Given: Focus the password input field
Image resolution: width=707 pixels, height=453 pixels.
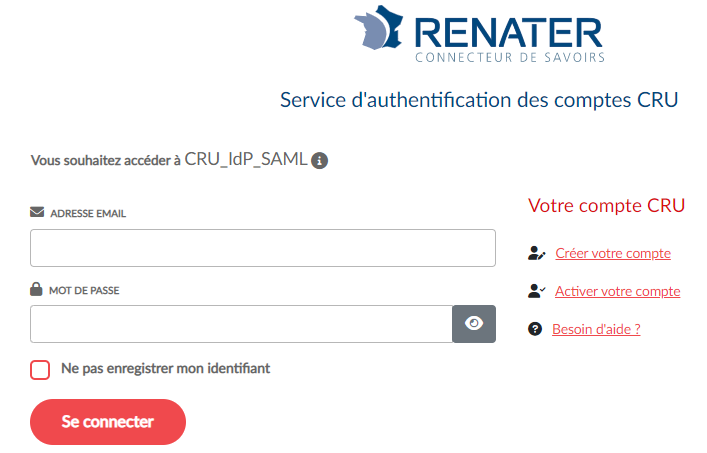Looking at the screenshot, I should point(241,323).
